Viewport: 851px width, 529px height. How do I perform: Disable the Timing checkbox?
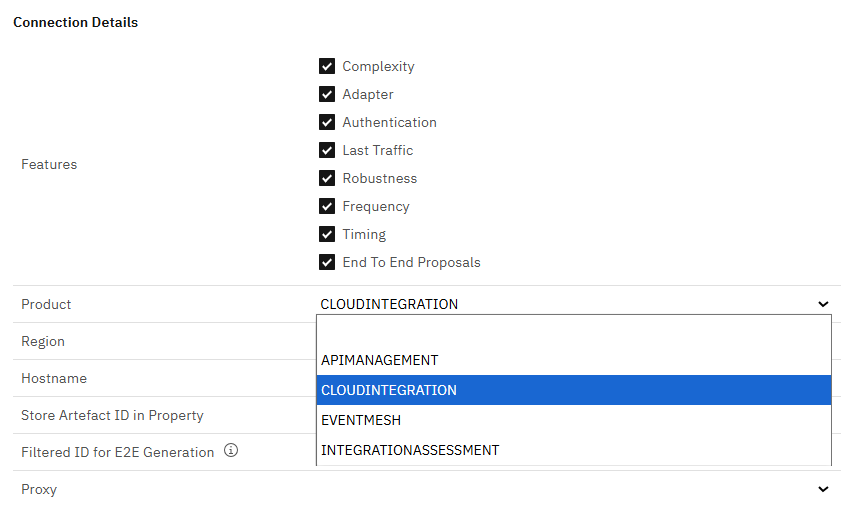(x=326, y=235)
